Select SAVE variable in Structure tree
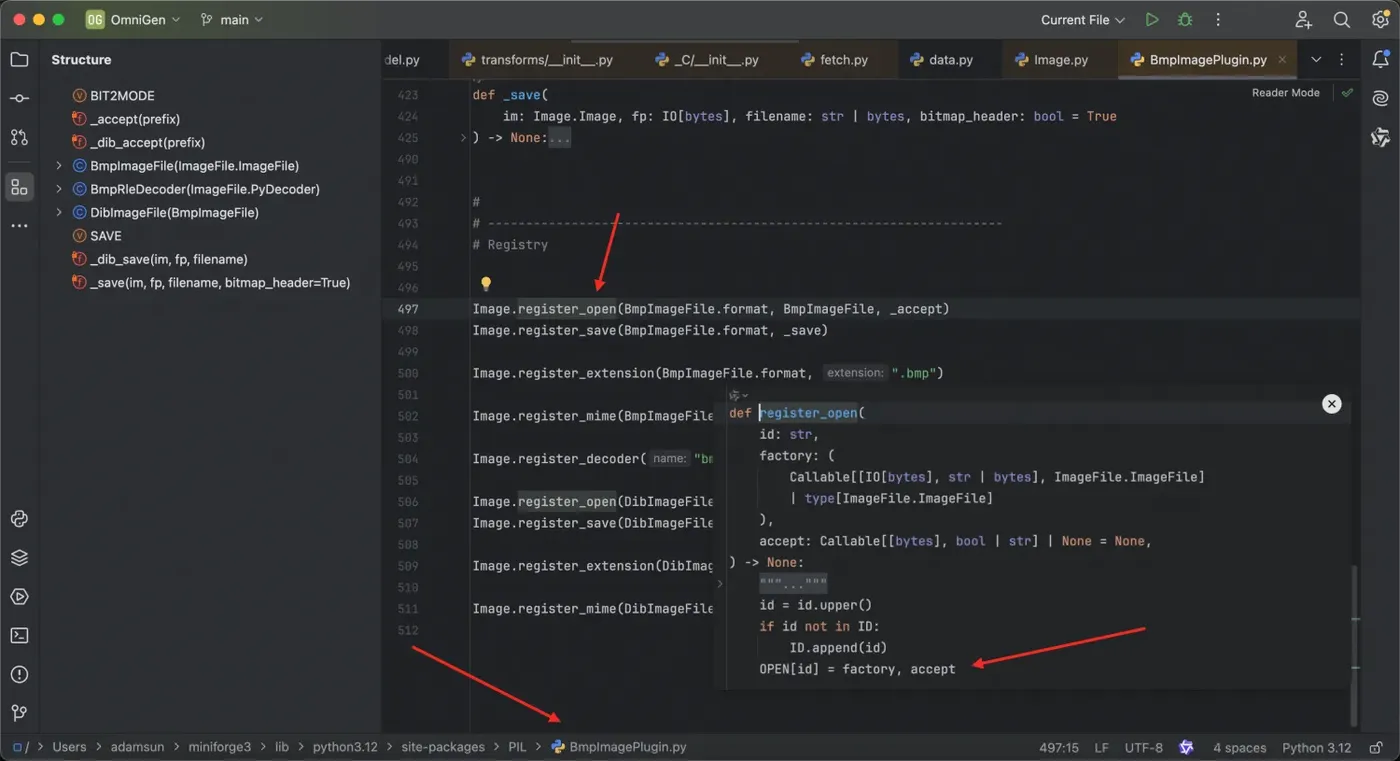This screenshot has height=761, width=1400. (x=97, y=236)
